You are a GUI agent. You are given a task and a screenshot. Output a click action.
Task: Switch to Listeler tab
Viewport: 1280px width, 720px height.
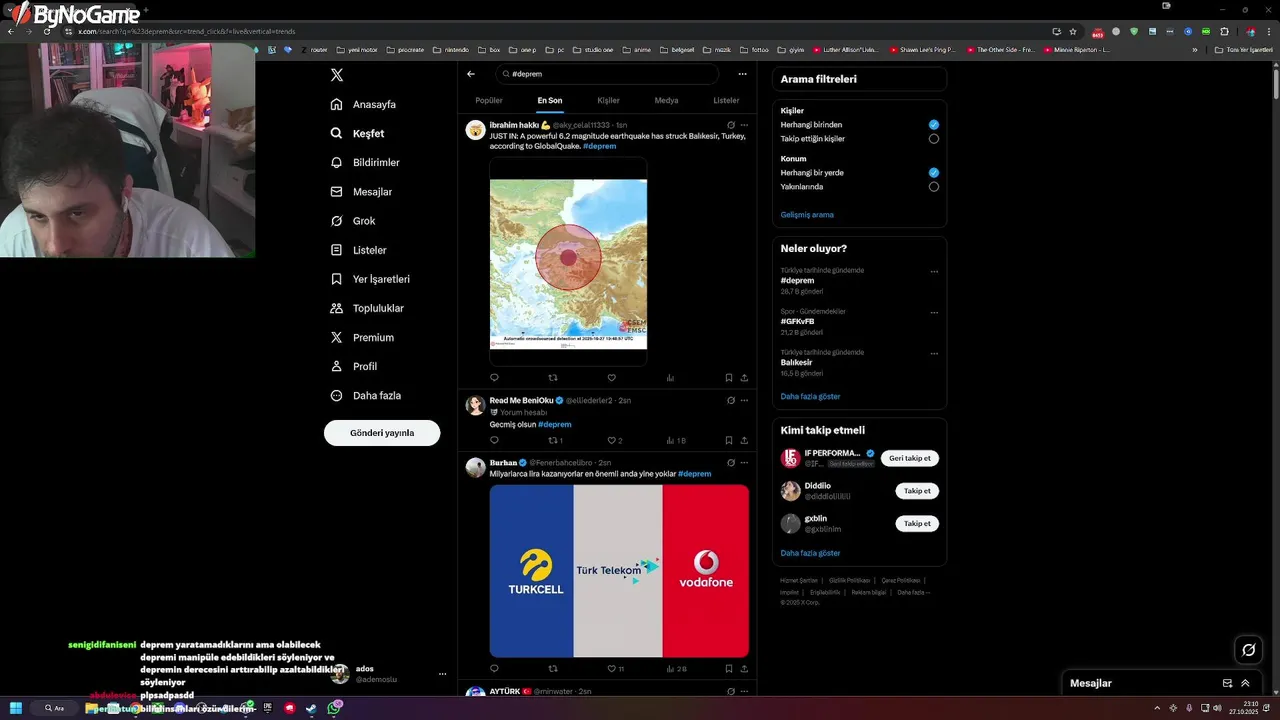coord(726,100)
